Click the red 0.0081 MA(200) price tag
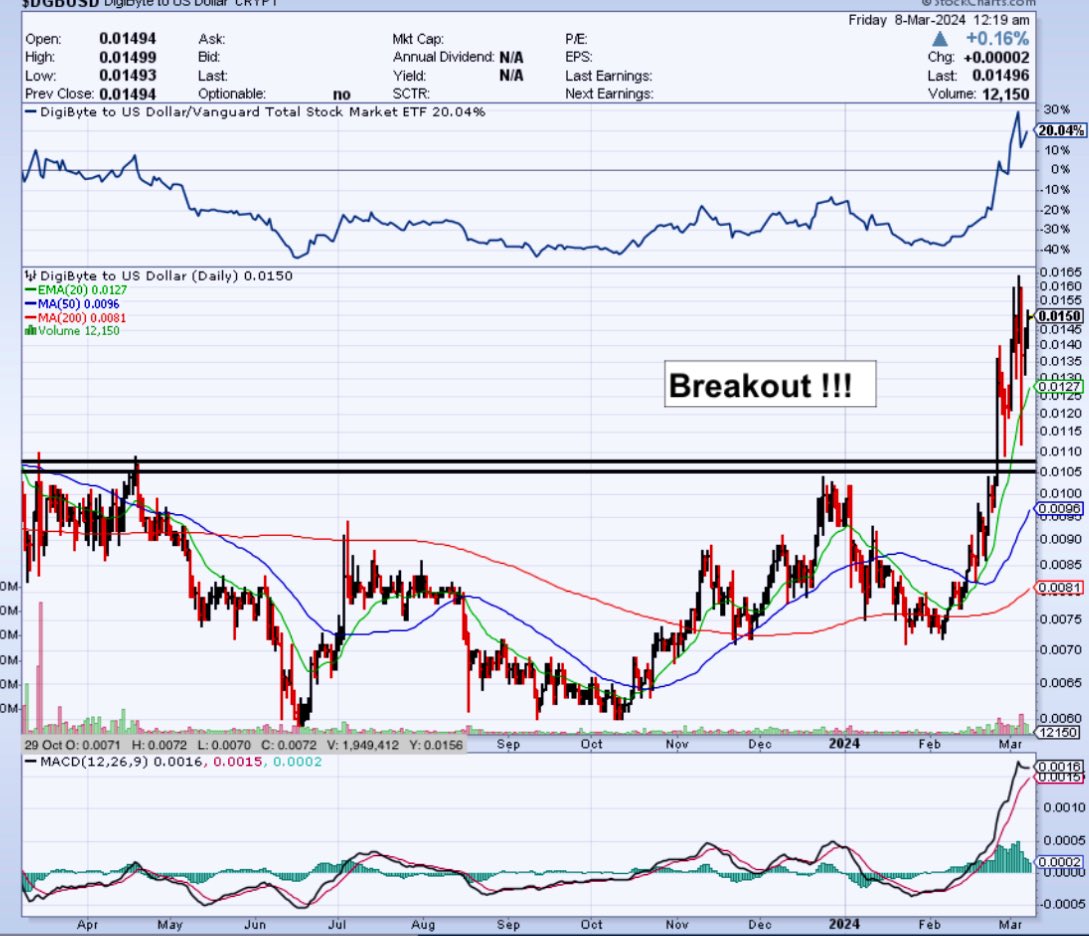Screen dimensions: 1089x936 click(1054, 588)
